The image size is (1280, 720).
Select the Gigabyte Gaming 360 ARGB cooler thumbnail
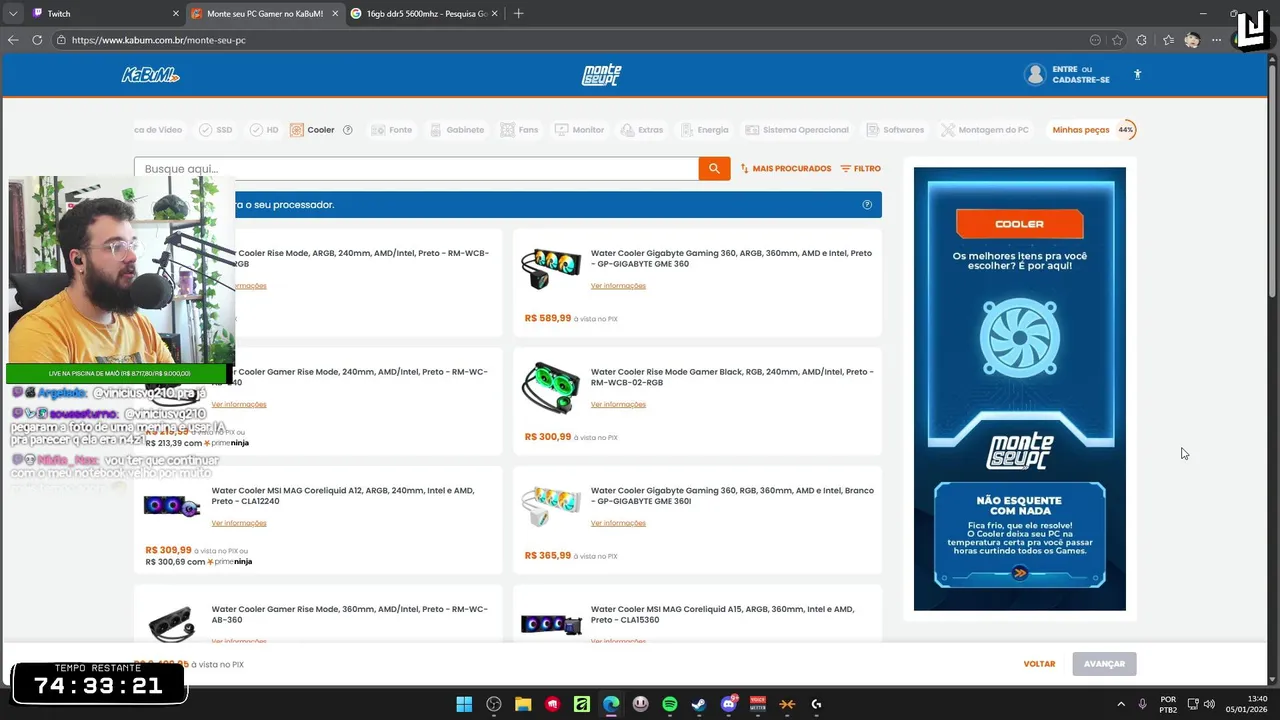coord(551,269)
